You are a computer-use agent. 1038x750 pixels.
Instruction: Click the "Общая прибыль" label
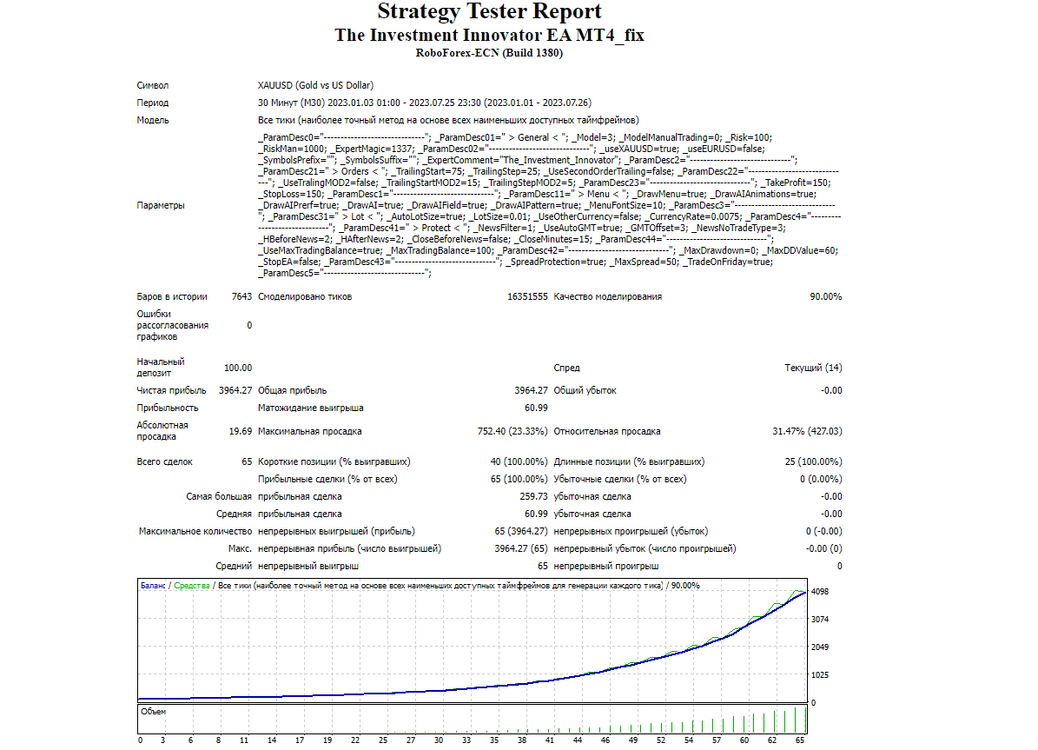(292, 391)
